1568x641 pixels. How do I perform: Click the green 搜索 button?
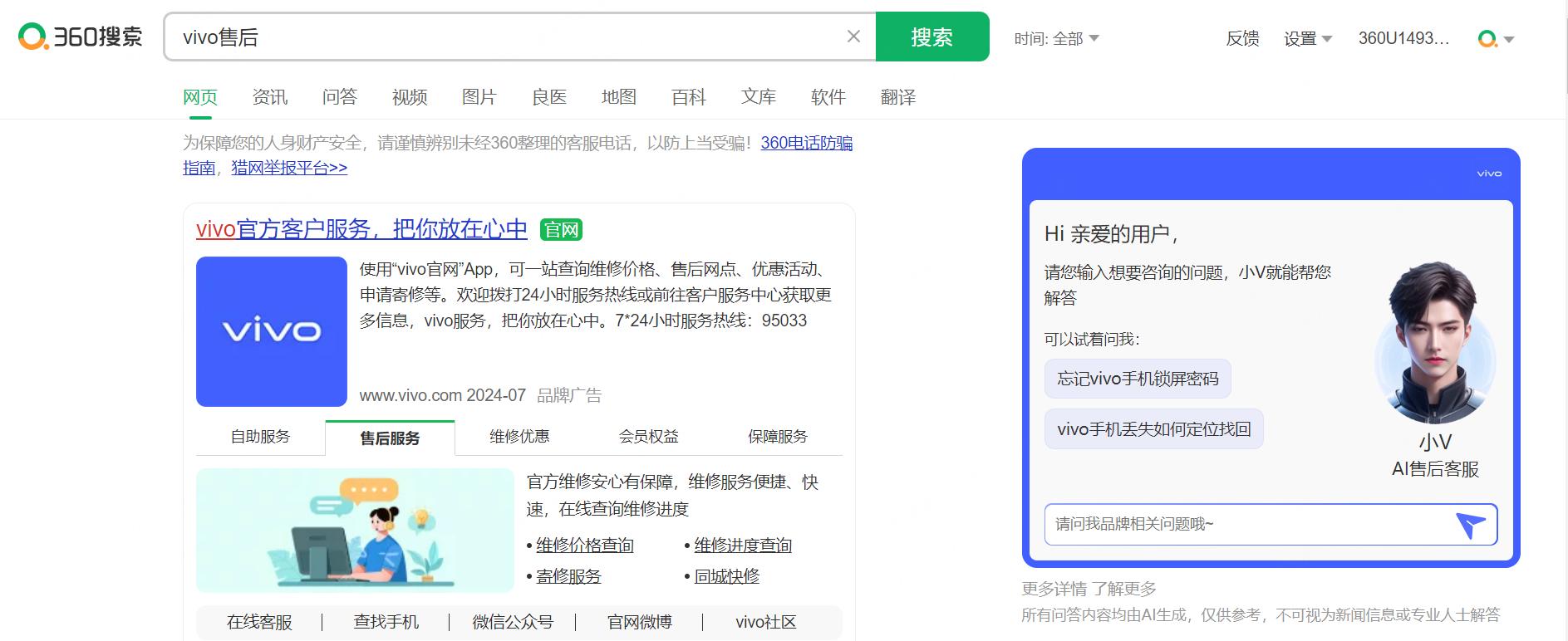coord(932,37)
